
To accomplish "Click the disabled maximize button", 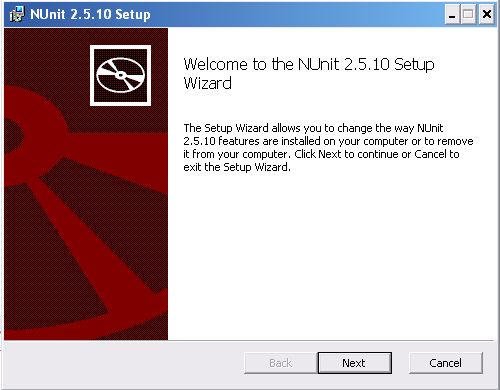I will (x=469, y=15).
